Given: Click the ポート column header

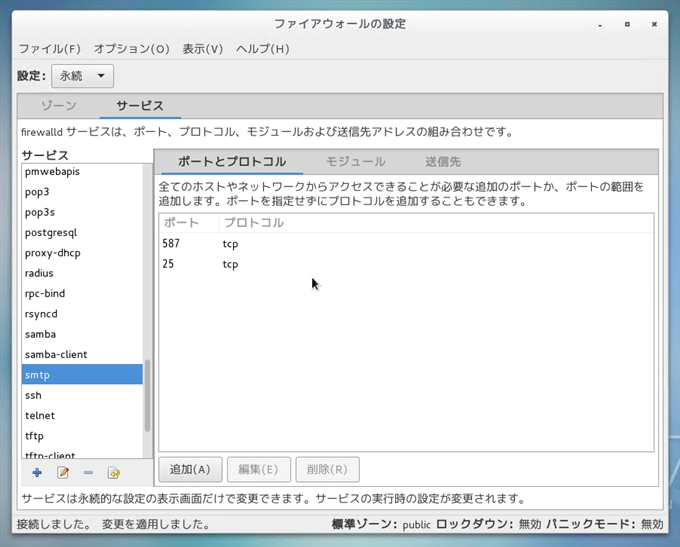Looking at the screenshot, I should coord(189,223).
